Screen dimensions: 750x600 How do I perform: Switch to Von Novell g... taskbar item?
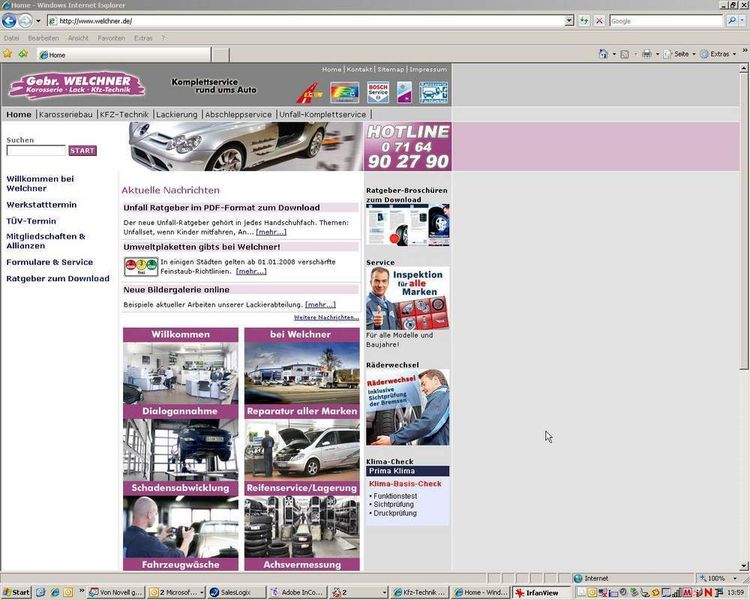116,592
